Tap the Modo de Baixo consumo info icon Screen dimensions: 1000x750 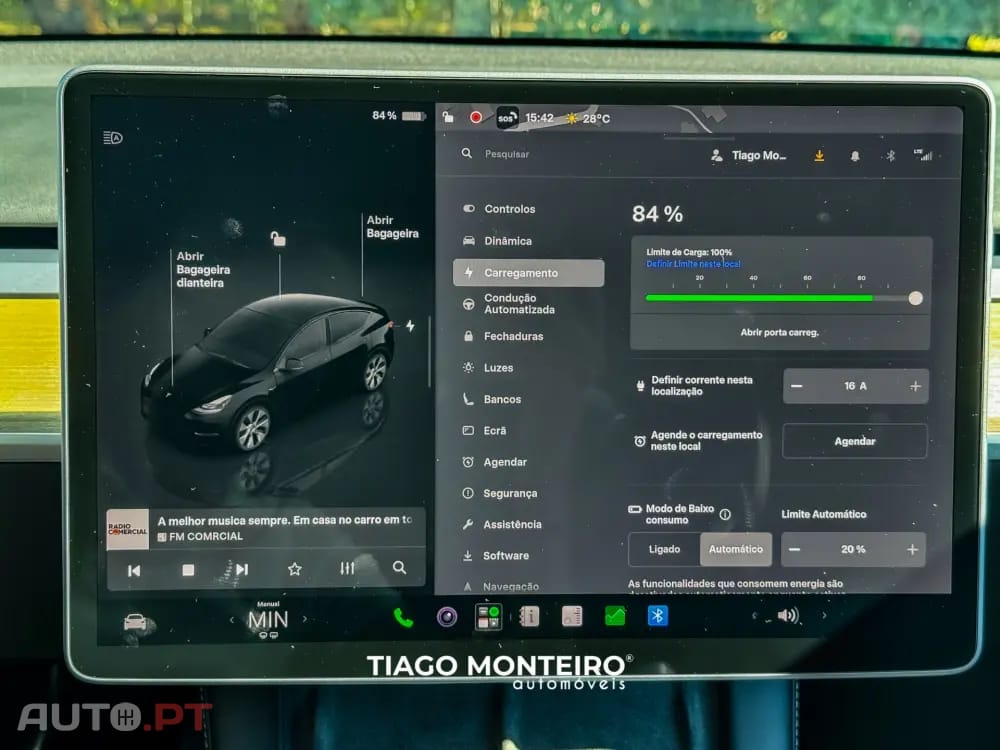(x=725, y=515)
